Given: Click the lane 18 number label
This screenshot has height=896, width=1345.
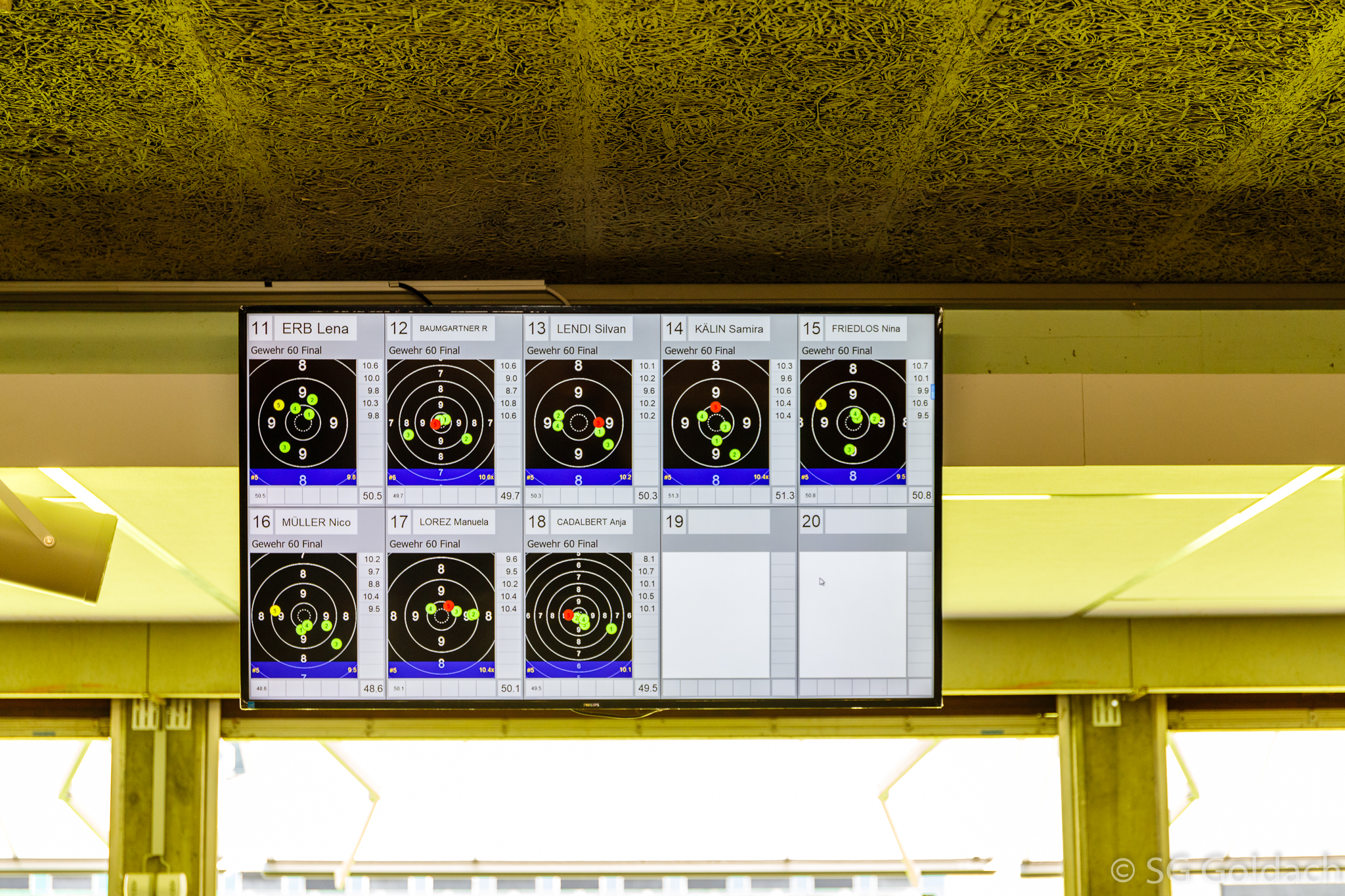Looking at the screenshot, I should (x=537, y=522).
